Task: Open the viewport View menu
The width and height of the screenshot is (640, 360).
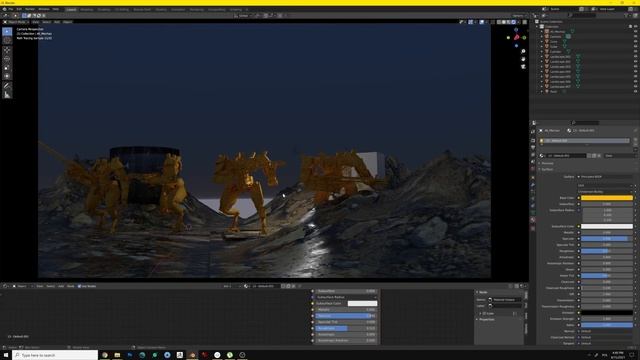Action: (x=36, y=22)
